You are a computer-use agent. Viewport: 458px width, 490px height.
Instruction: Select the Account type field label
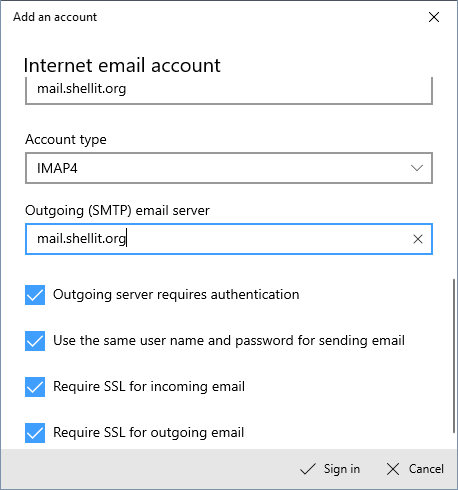click(66, 139)
